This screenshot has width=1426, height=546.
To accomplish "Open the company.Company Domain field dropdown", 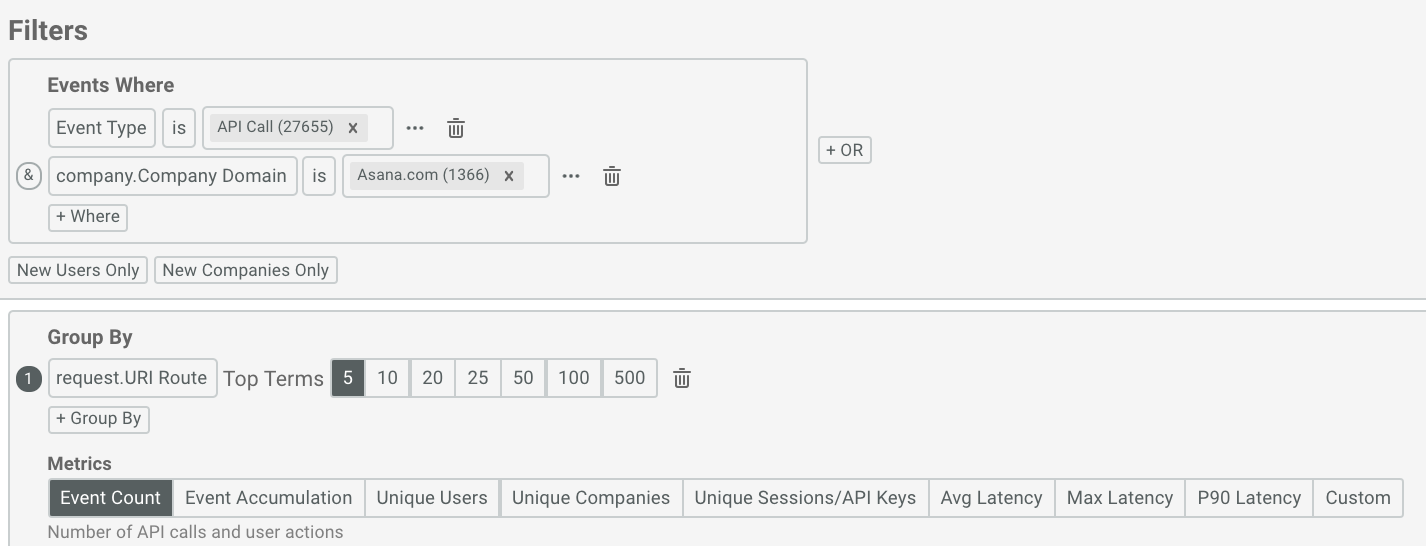I will coord(172,176).
